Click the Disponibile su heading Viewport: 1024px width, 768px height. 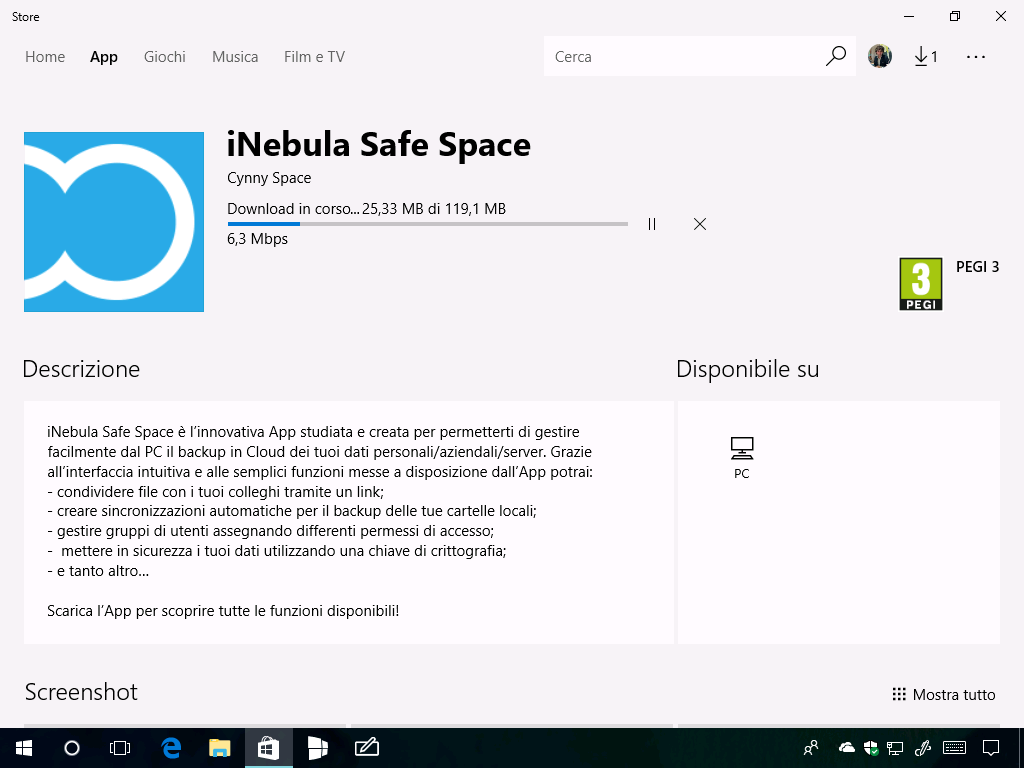coord(747,369)
